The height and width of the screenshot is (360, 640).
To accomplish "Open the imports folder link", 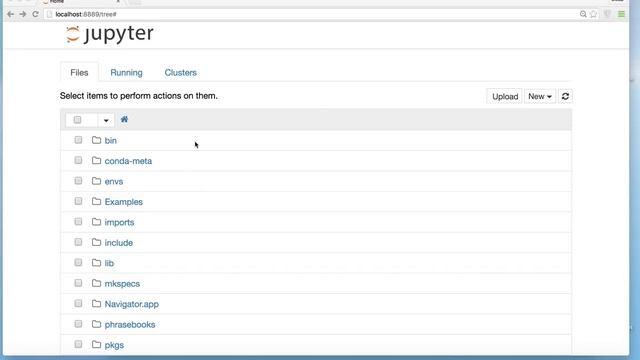I will point(119,222).
